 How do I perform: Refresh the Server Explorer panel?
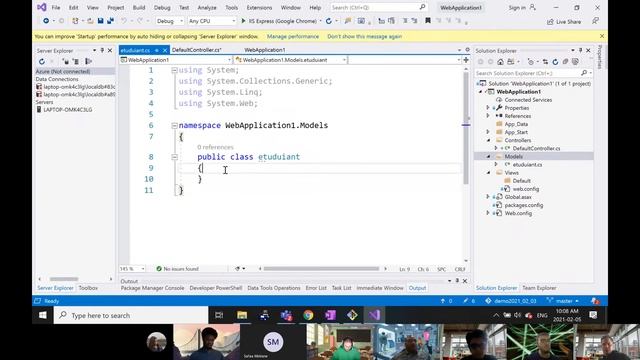(x=42, y=62)
